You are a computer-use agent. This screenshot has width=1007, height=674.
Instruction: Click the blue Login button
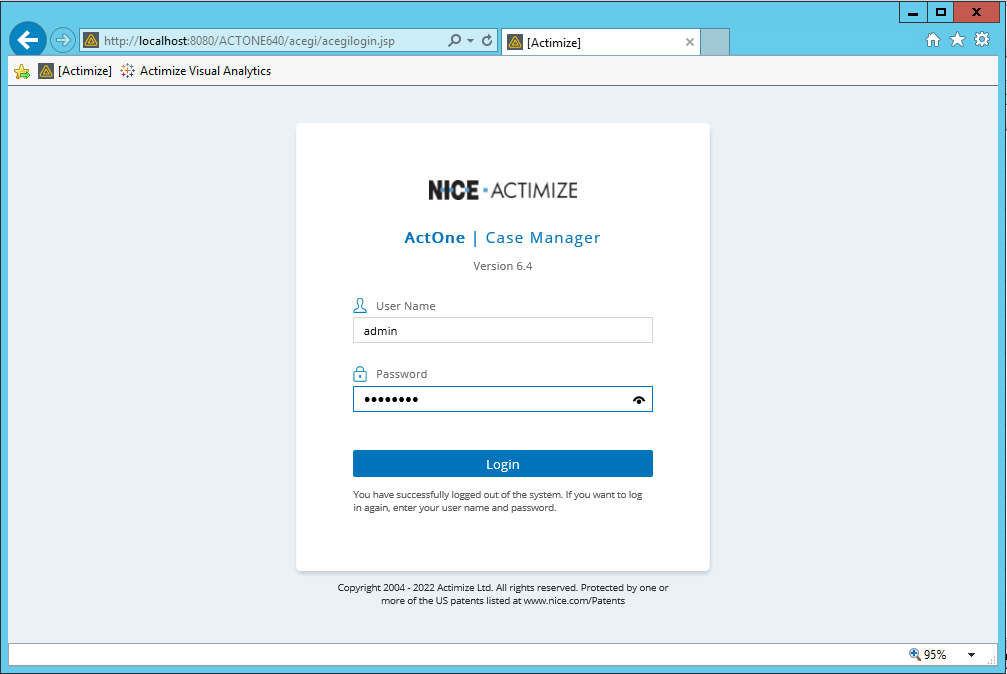(503, 464)
